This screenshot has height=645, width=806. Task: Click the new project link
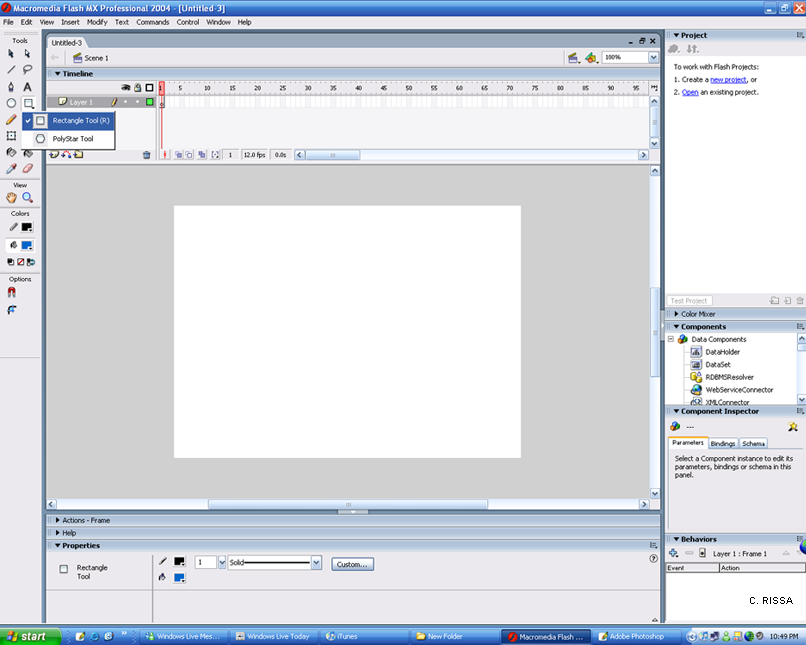click(728, 80)
